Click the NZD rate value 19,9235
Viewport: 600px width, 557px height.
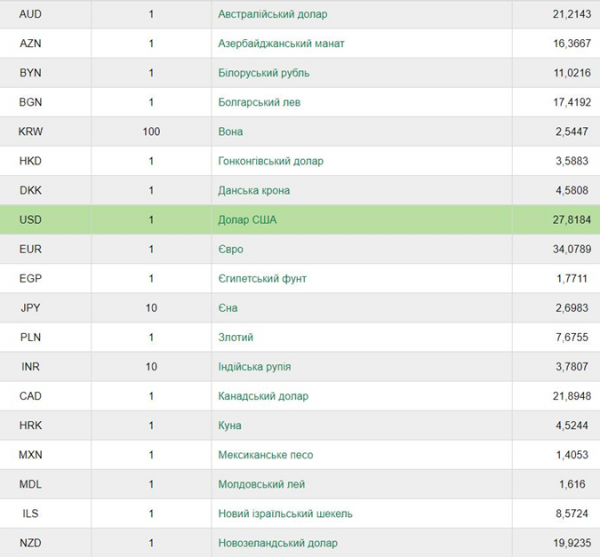click(x=572, y=543)
